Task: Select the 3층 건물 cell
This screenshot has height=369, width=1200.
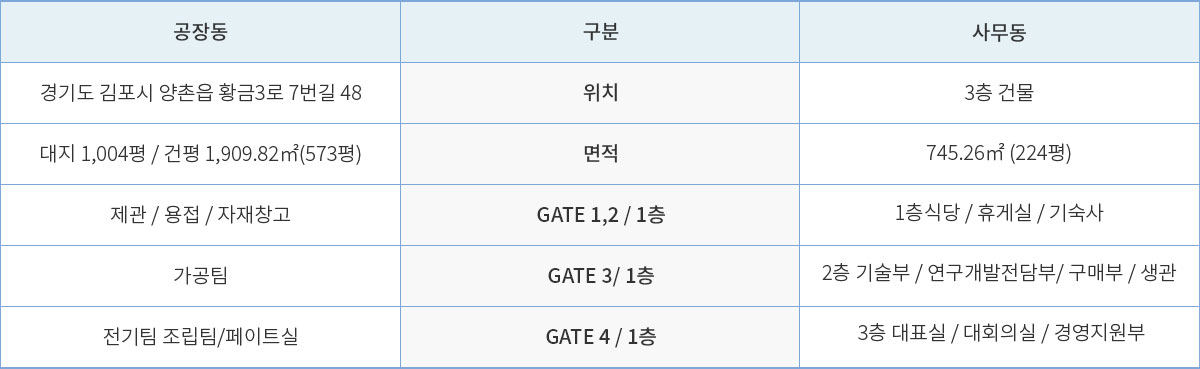Action: coord(1000,93)
